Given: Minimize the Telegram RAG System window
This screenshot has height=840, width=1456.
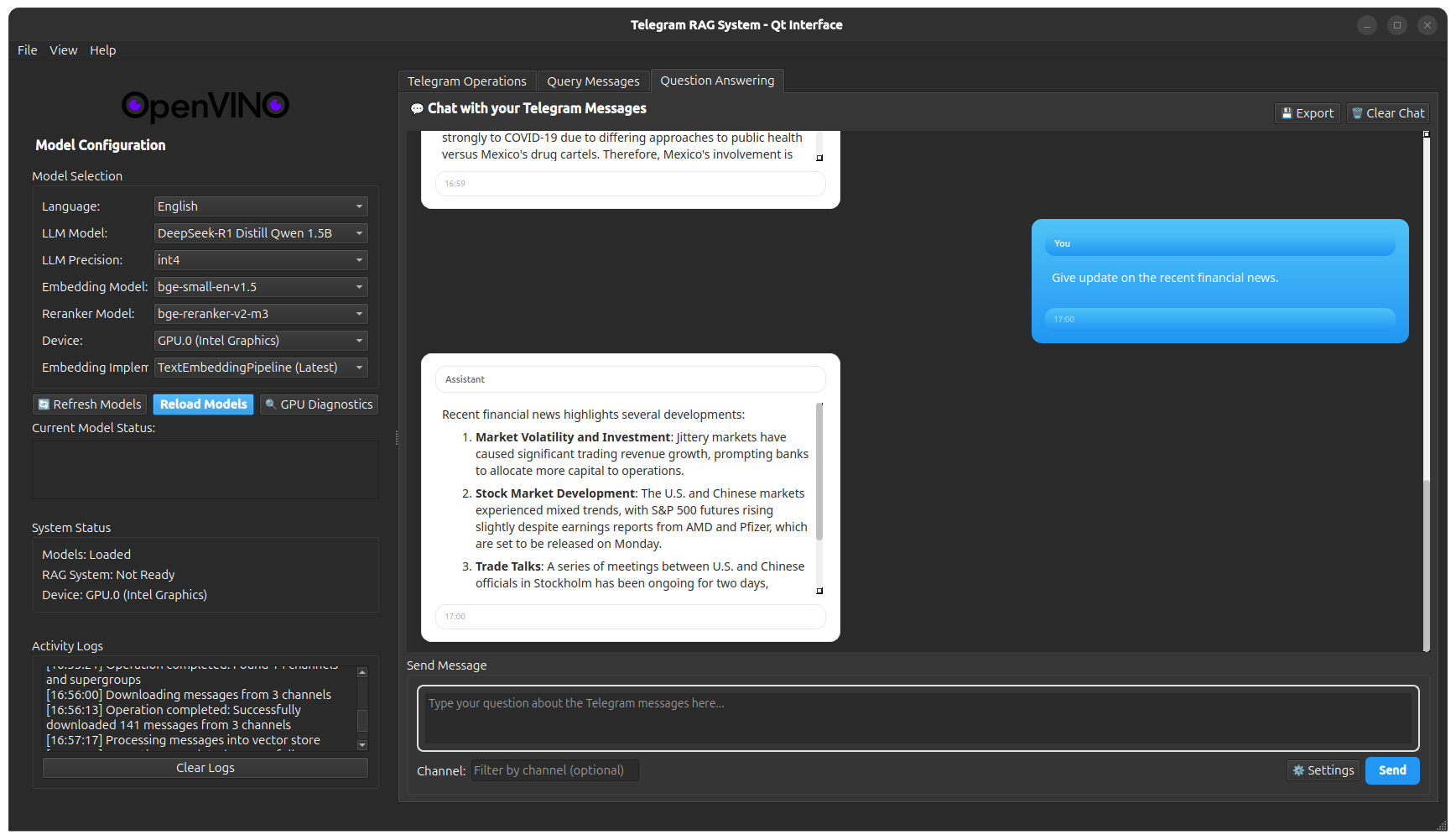Looking at the screenshot, I should [x=1367, y=25].
